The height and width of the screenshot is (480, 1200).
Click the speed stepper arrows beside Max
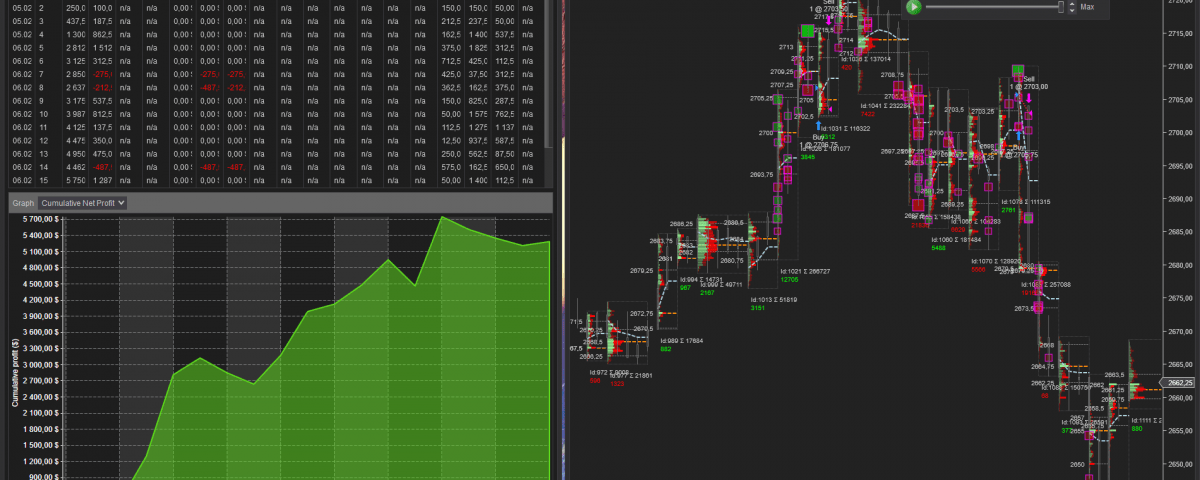point(1073,6)
